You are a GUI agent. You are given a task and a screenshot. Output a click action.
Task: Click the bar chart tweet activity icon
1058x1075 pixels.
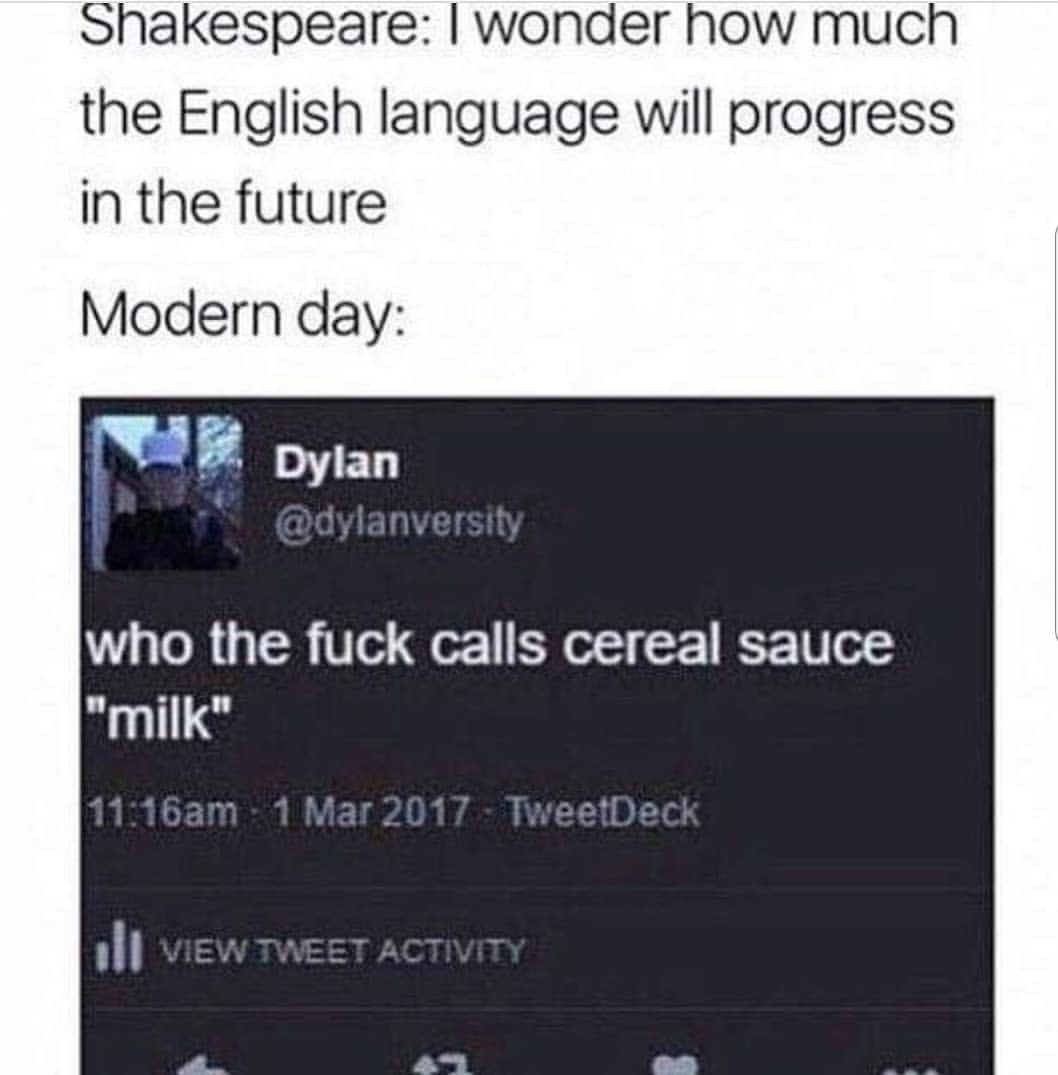tap(119, 946)
